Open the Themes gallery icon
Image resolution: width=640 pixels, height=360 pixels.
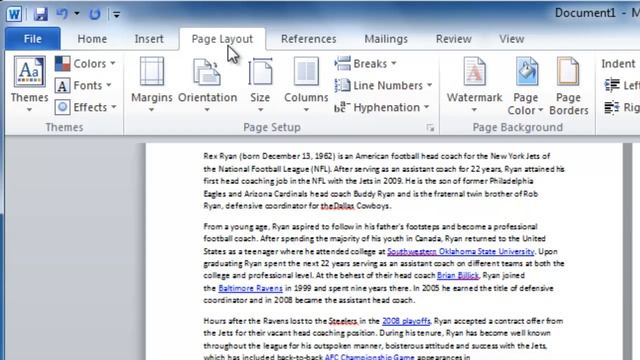pyautogui.click(x=29, y=72)
